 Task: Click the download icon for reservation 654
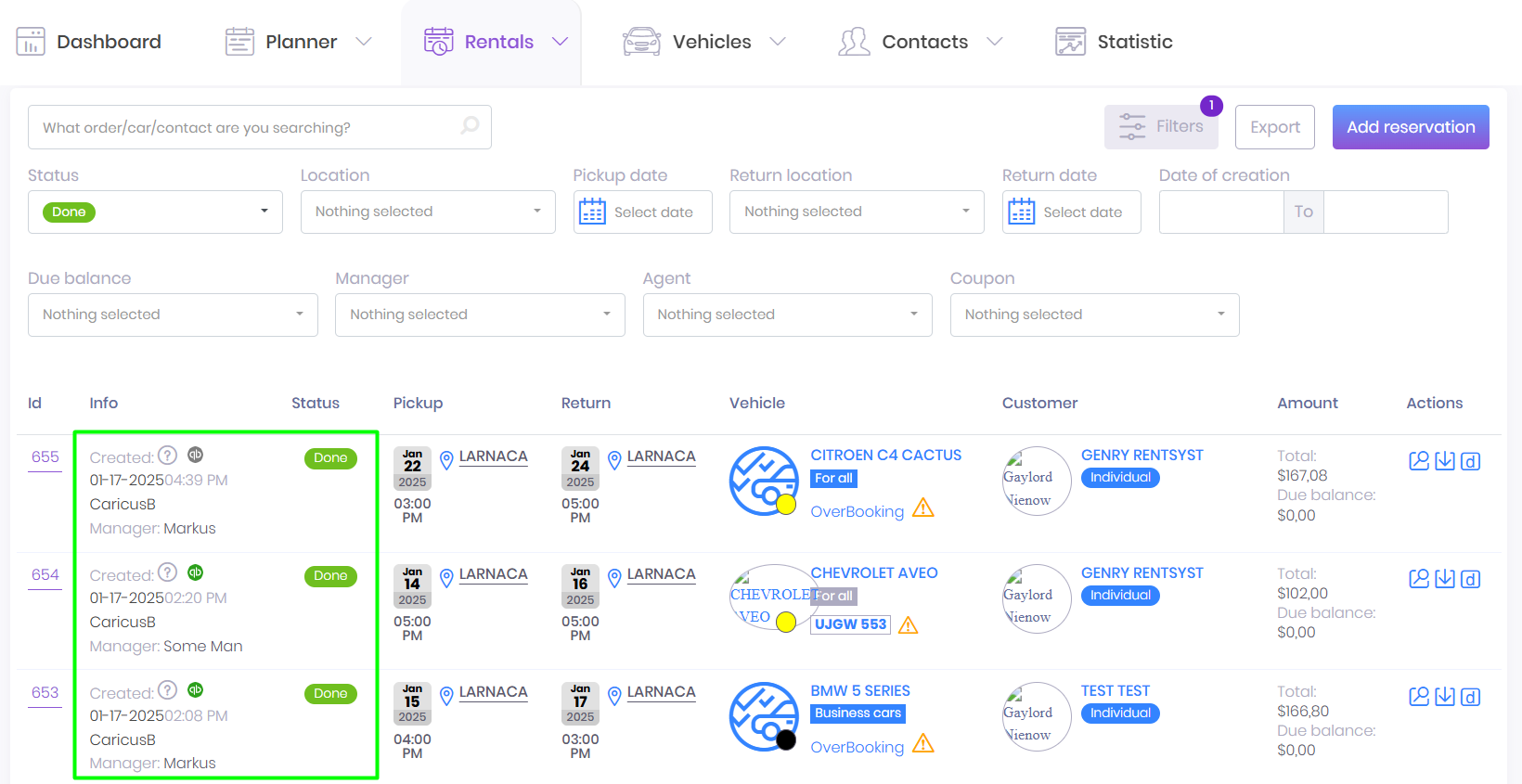(1444, 579)
